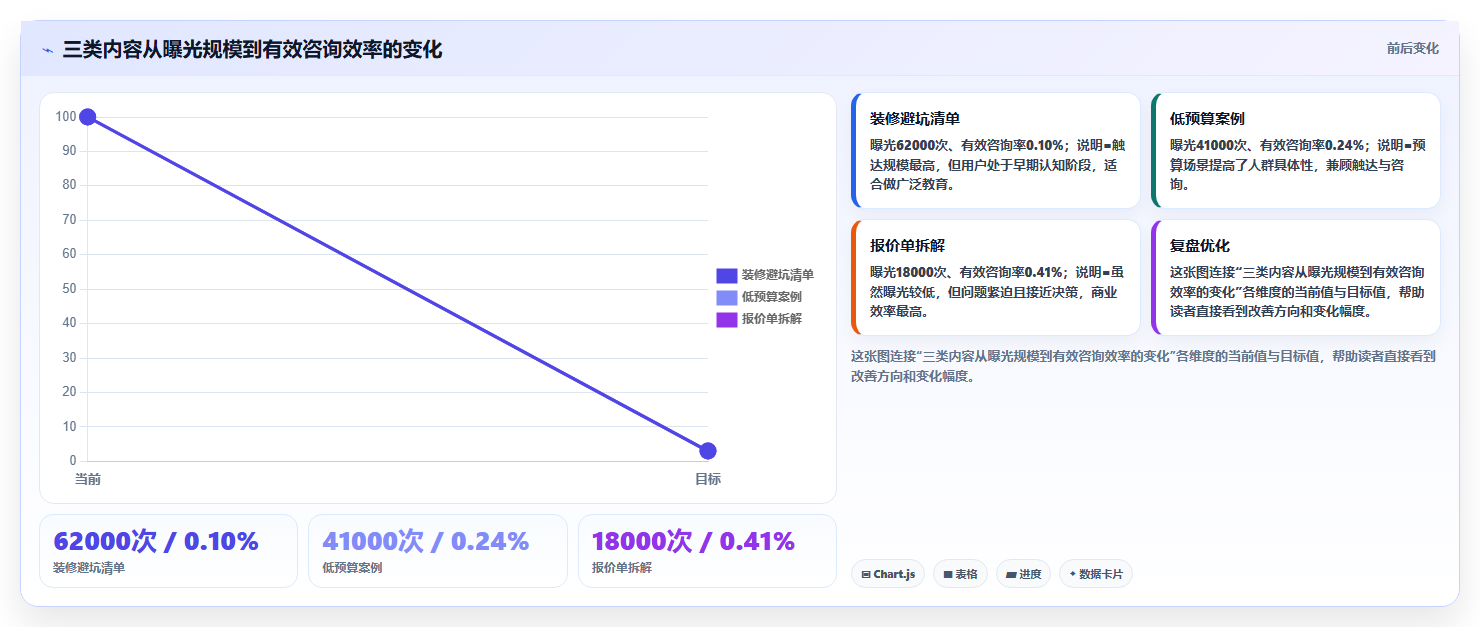Click 低预算案例 caption under stat card
Image resolution: width=1480 pixels, height=627 pixels.
click(x=352, y=568)
